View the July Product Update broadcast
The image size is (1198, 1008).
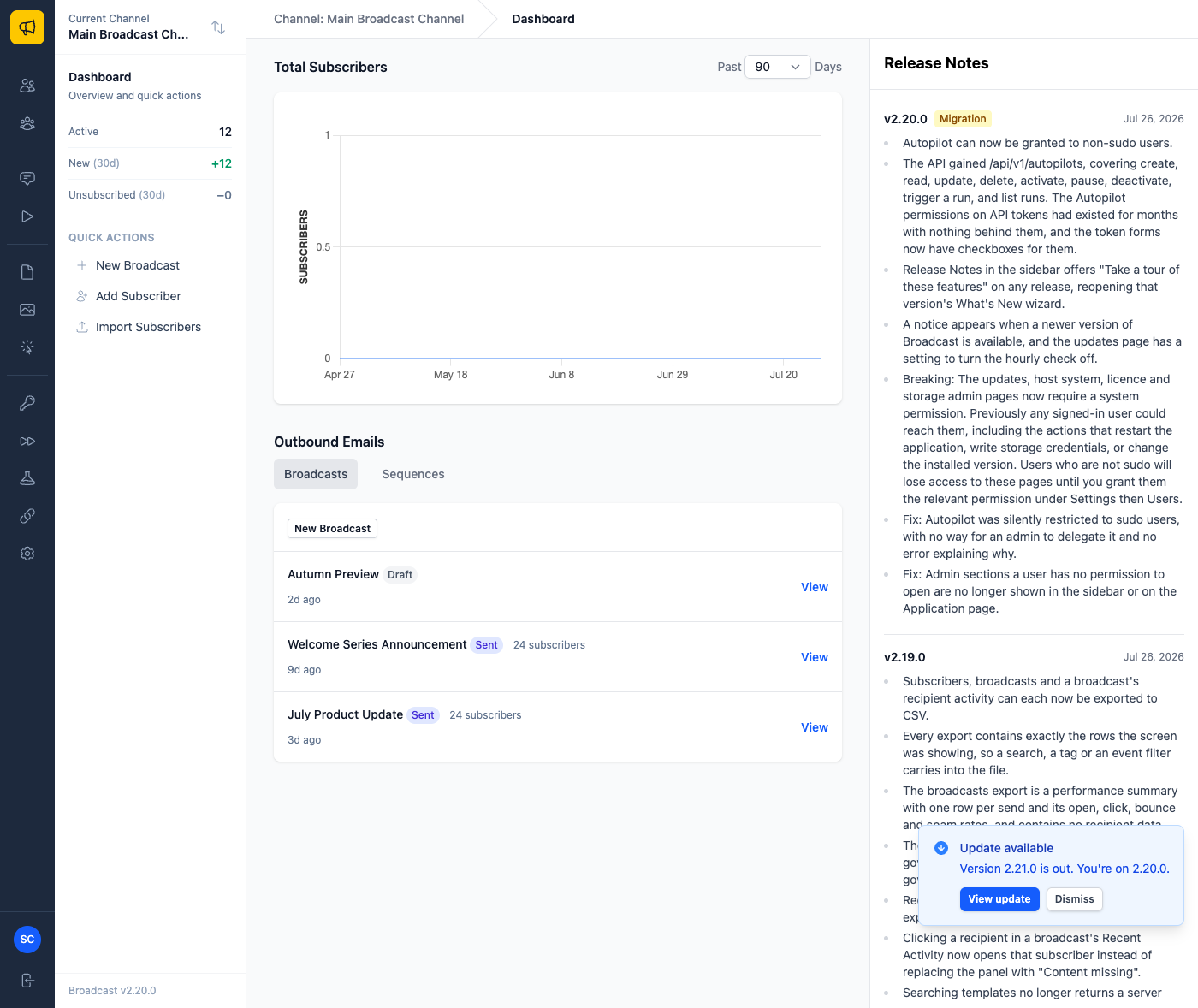tap(815, 727)
